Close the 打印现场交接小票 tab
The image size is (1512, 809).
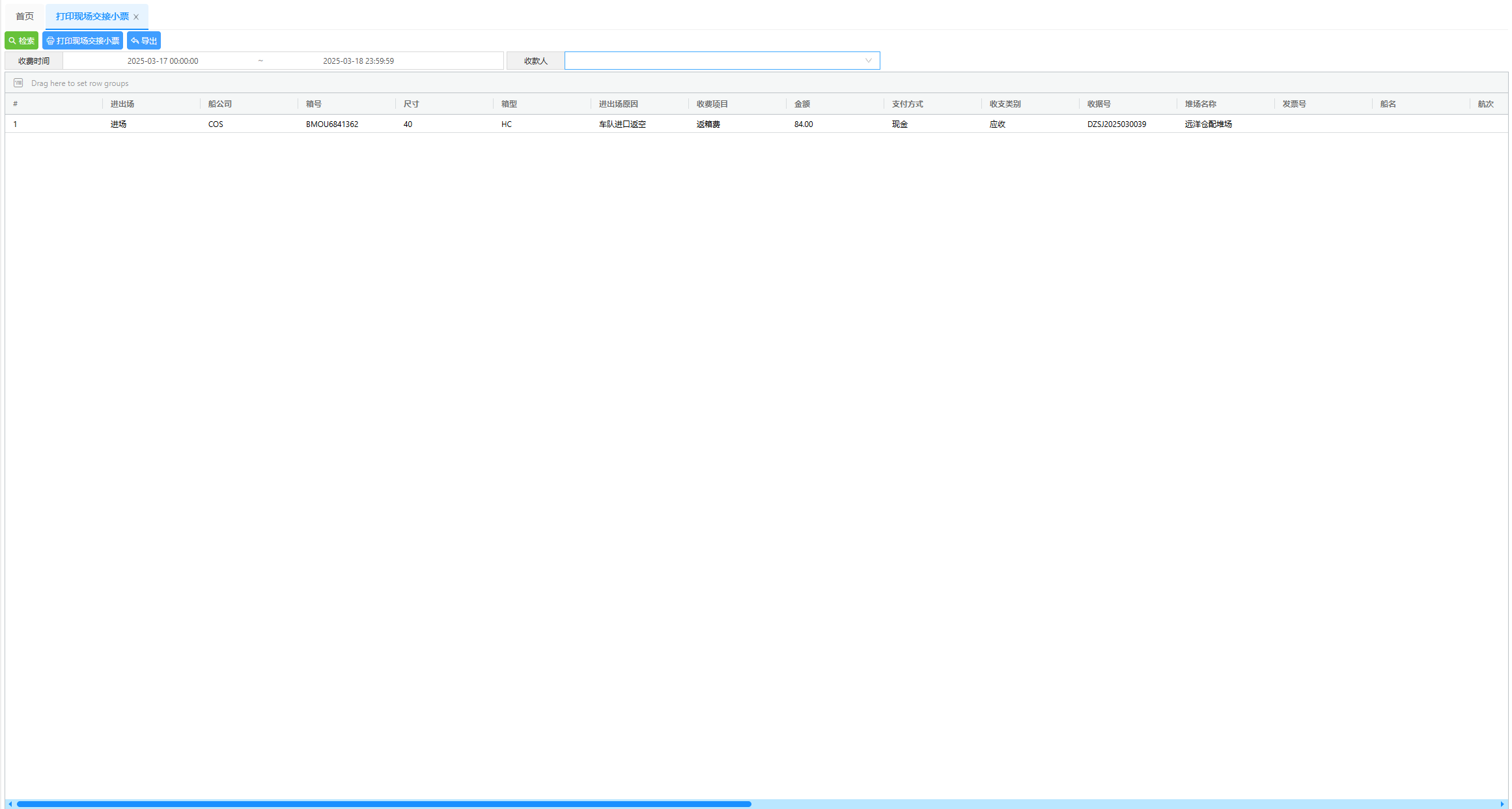tap(136, 17)
